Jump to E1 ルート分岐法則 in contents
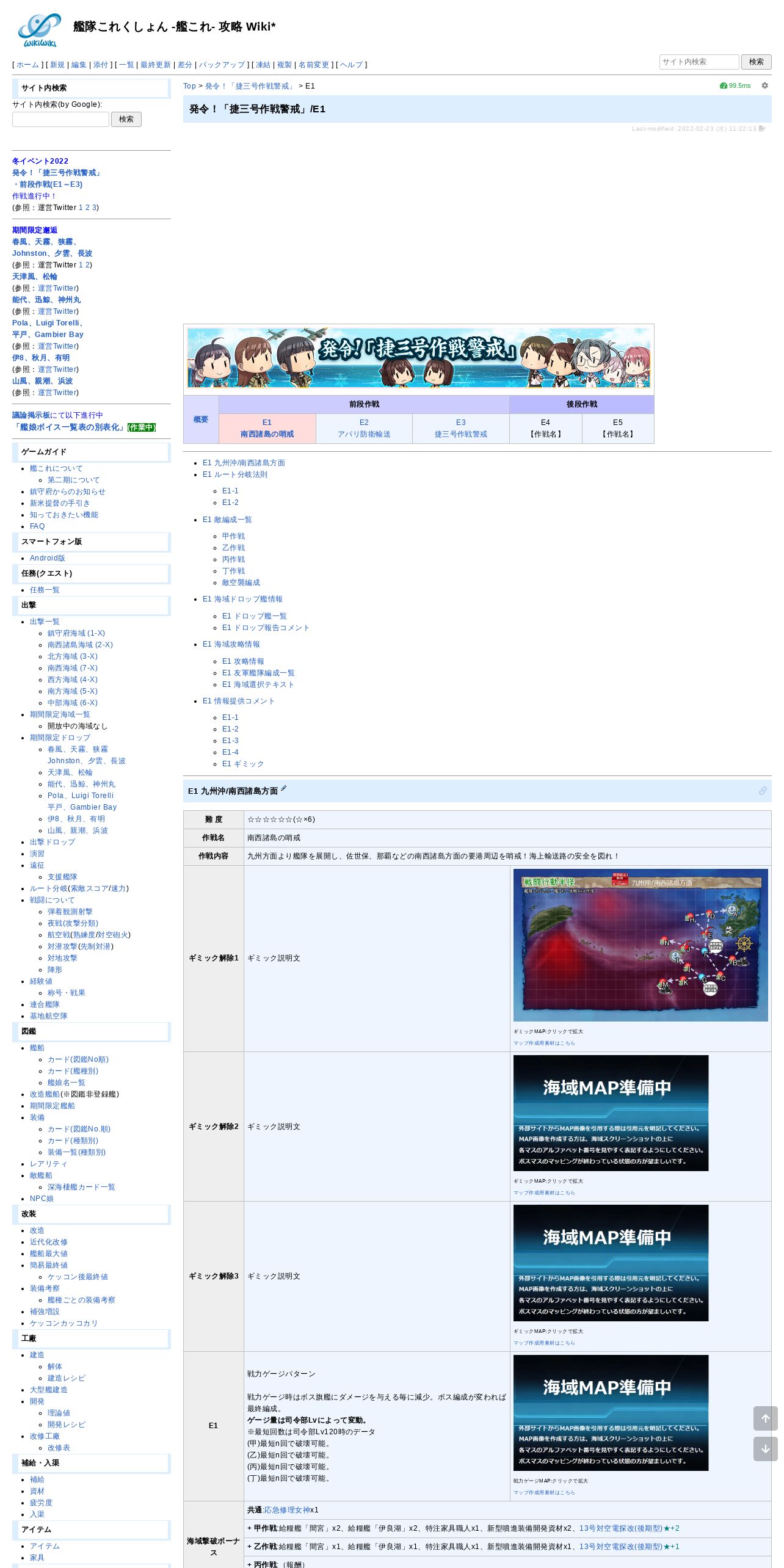Image resolution: width=784 pixels, height=1568 pixels. (x=235, y=474)
